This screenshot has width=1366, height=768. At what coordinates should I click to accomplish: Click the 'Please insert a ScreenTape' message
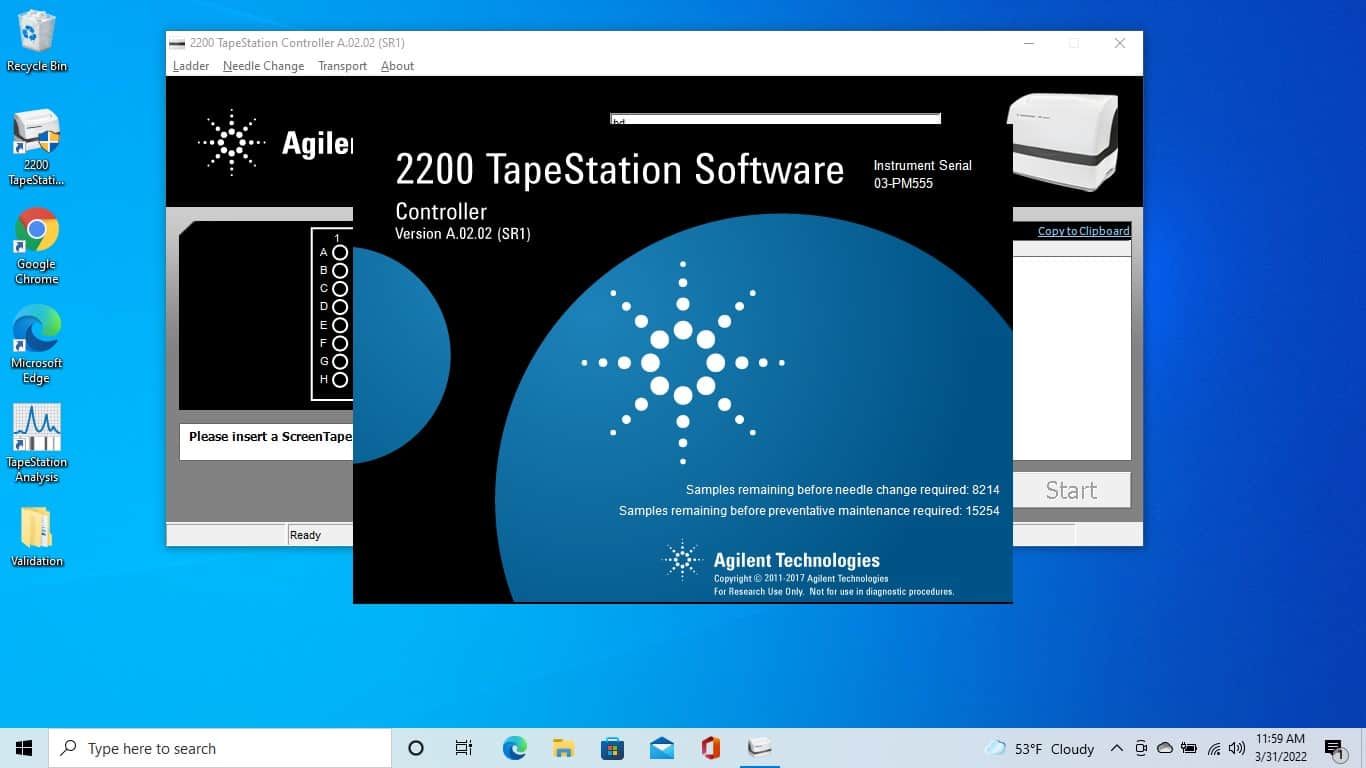[x=270, y=437]
